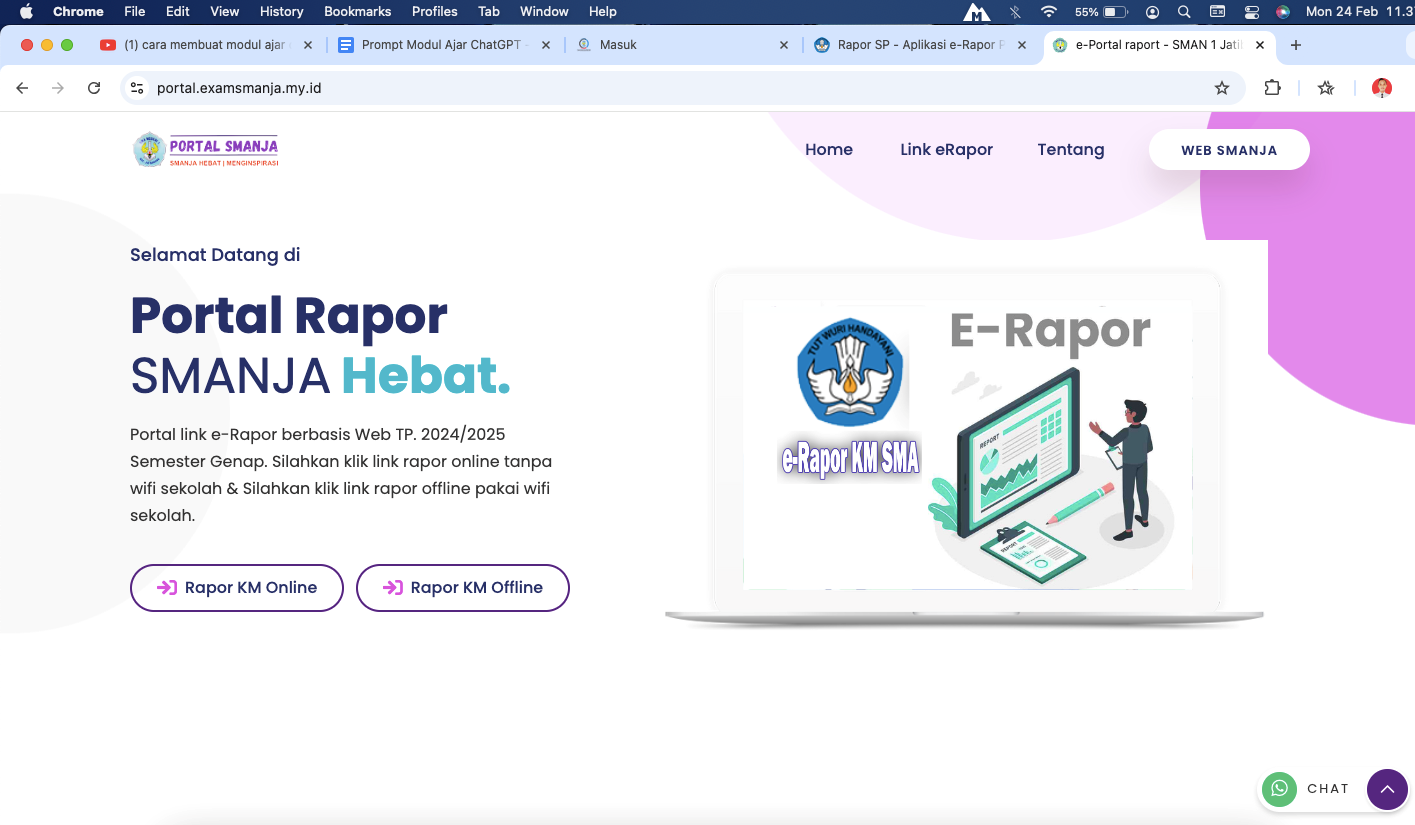Open Control Center in menu bar
Viewport: 1415px width, 825px height.
click(x=1251, y=12)
